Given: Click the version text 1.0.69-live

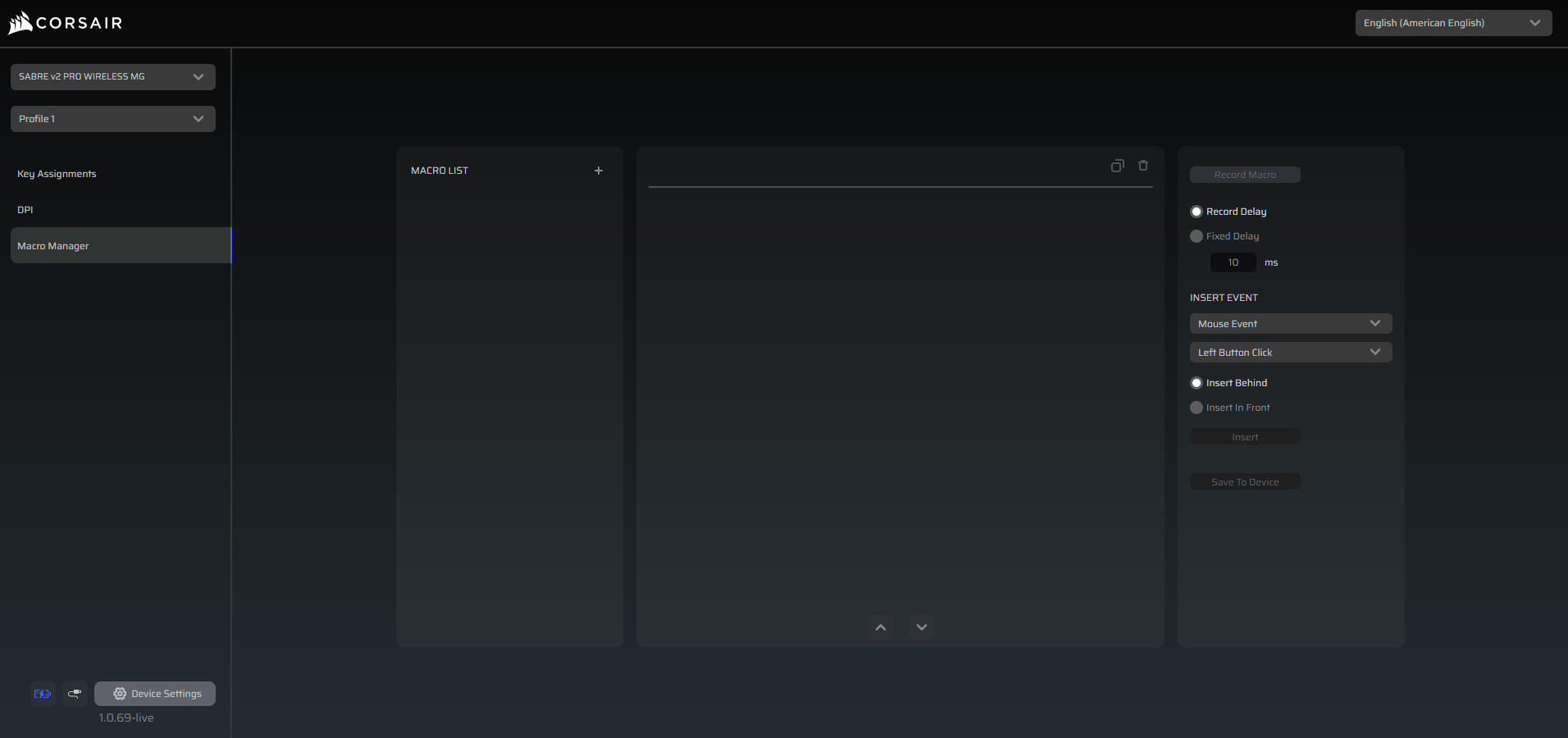Looking at the screenshot, I should click(126, 717).
